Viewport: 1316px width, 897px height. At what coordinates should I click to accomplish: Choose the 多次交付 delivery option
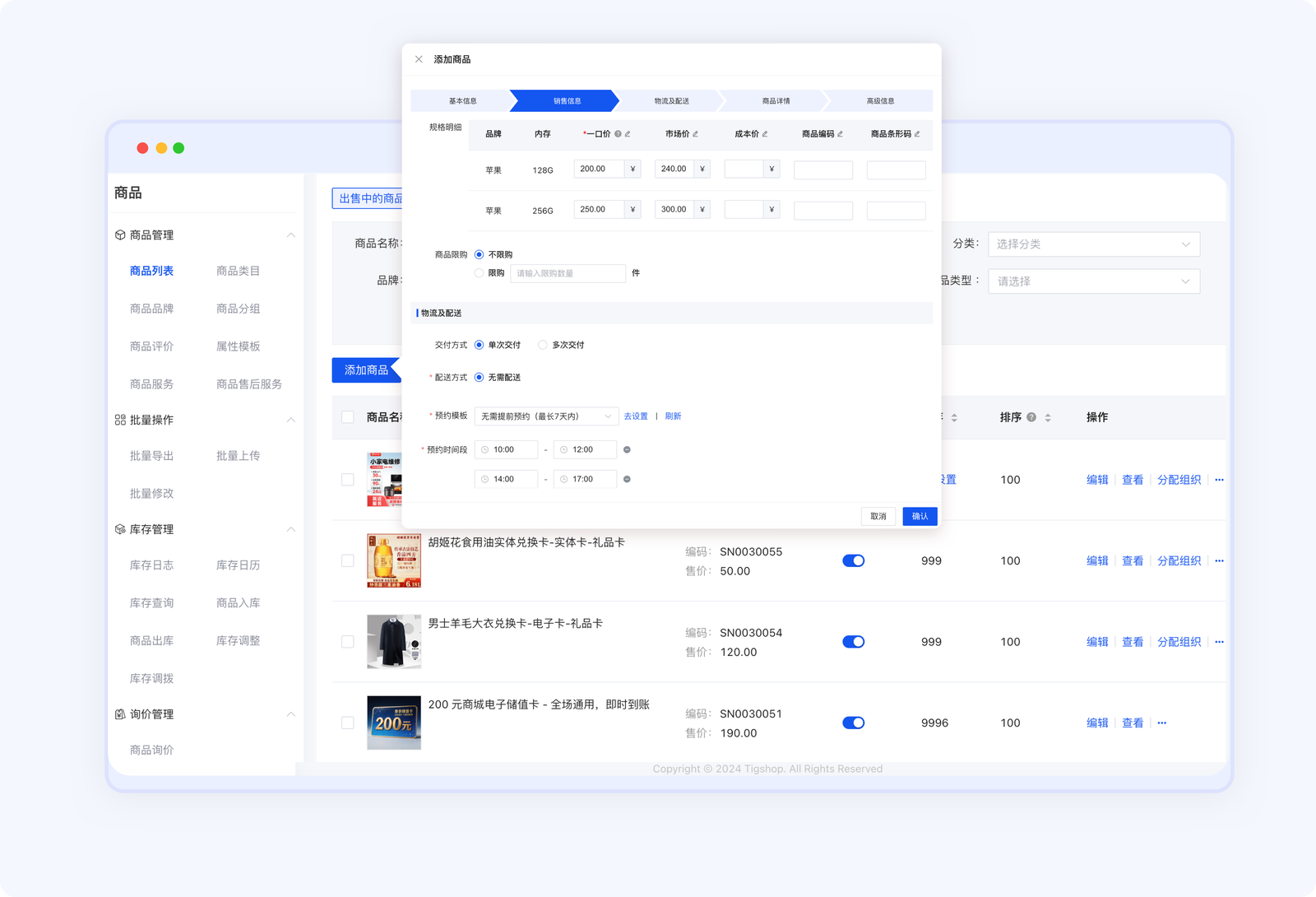point(543,345)
